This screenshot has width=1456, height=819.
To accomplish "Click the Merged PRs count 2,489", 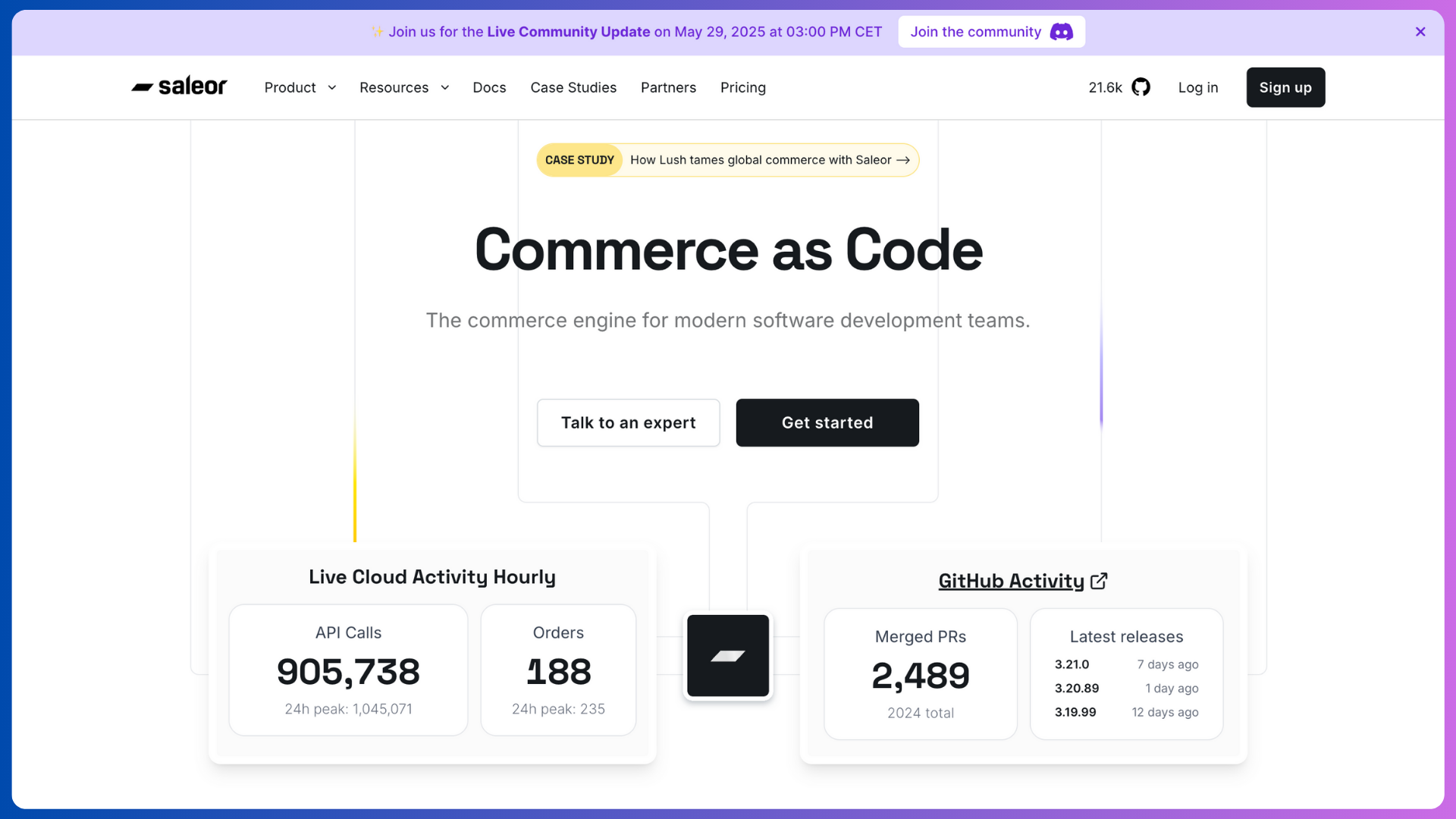I will click(921, 676).
